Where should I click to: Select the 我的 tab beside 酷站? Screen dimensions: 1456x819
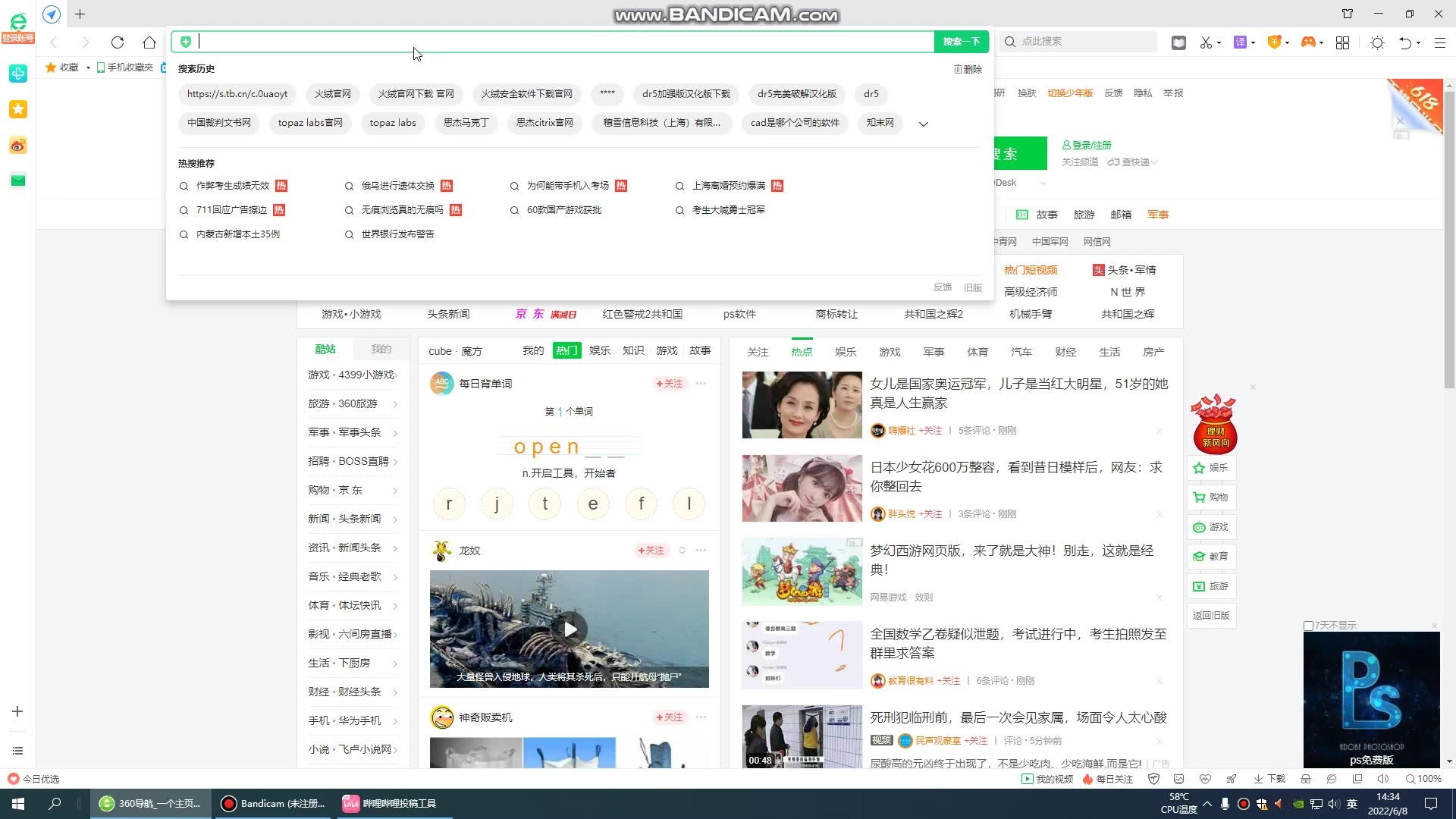click(x=381, y=349)
